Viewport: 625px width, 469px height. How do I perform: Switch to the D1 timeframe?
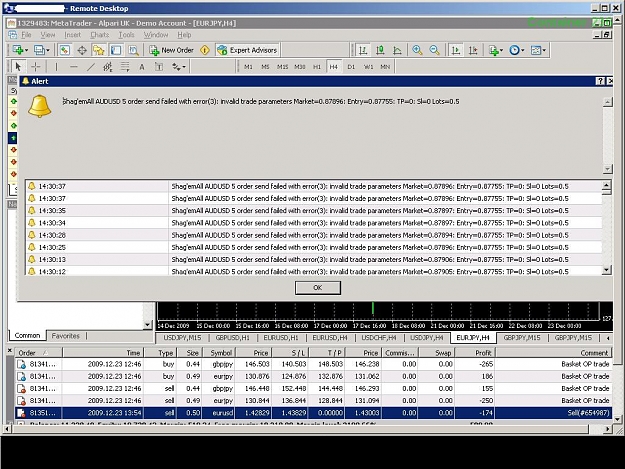pyautogui.click(x=351, y=67)
